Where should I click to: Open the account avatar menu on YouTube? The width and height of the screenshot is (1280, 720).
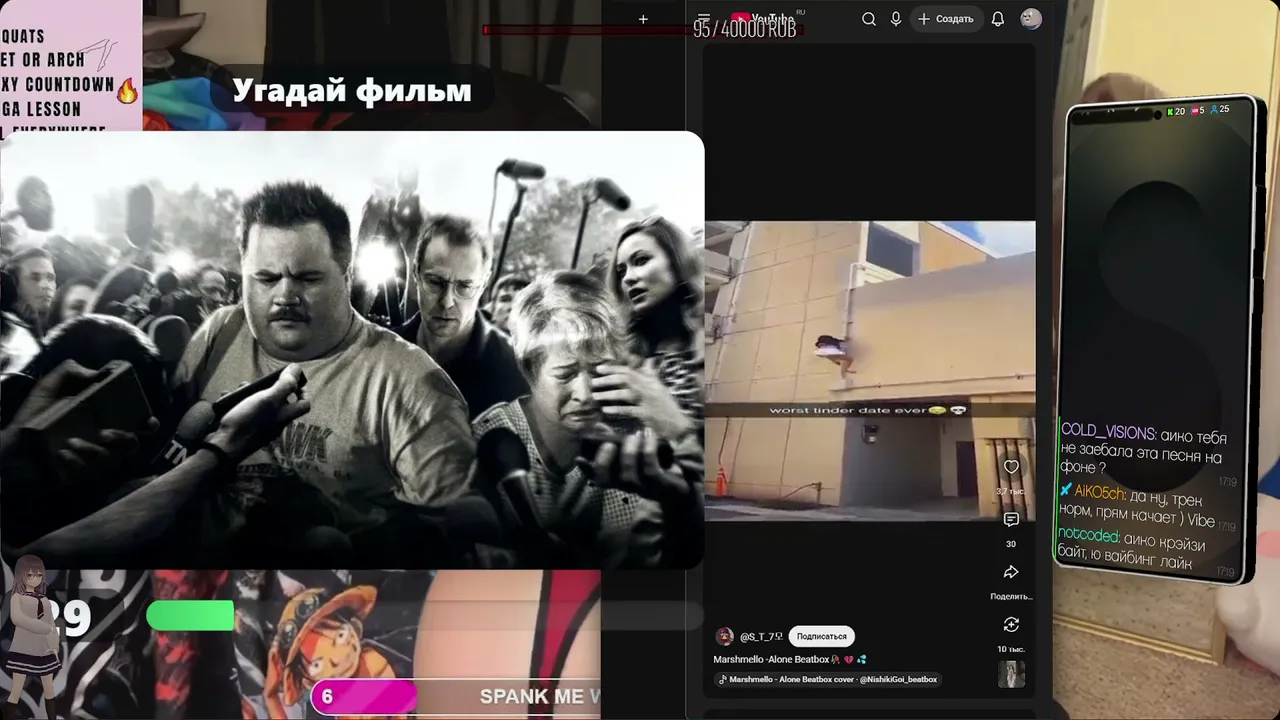point(1031,19)
